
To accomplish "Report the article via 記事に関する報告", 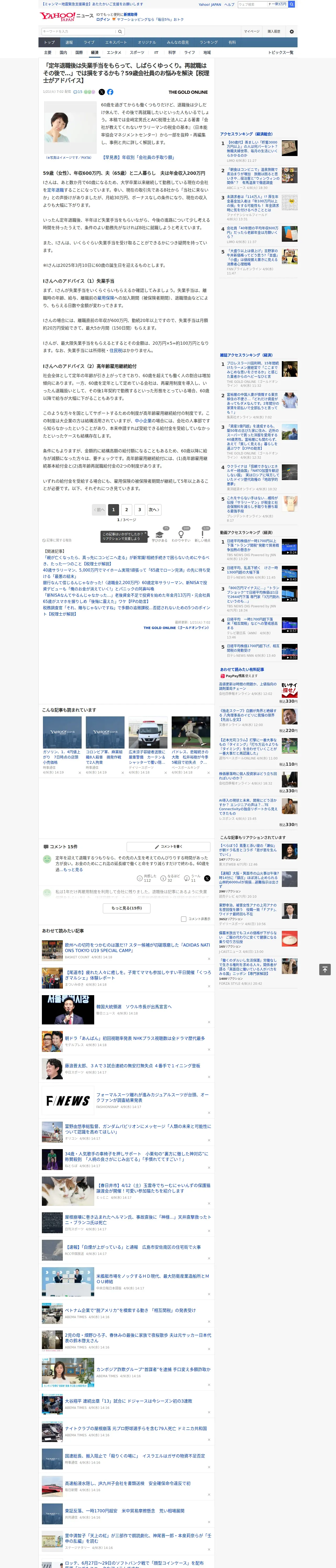I will (x=57, y=540).
